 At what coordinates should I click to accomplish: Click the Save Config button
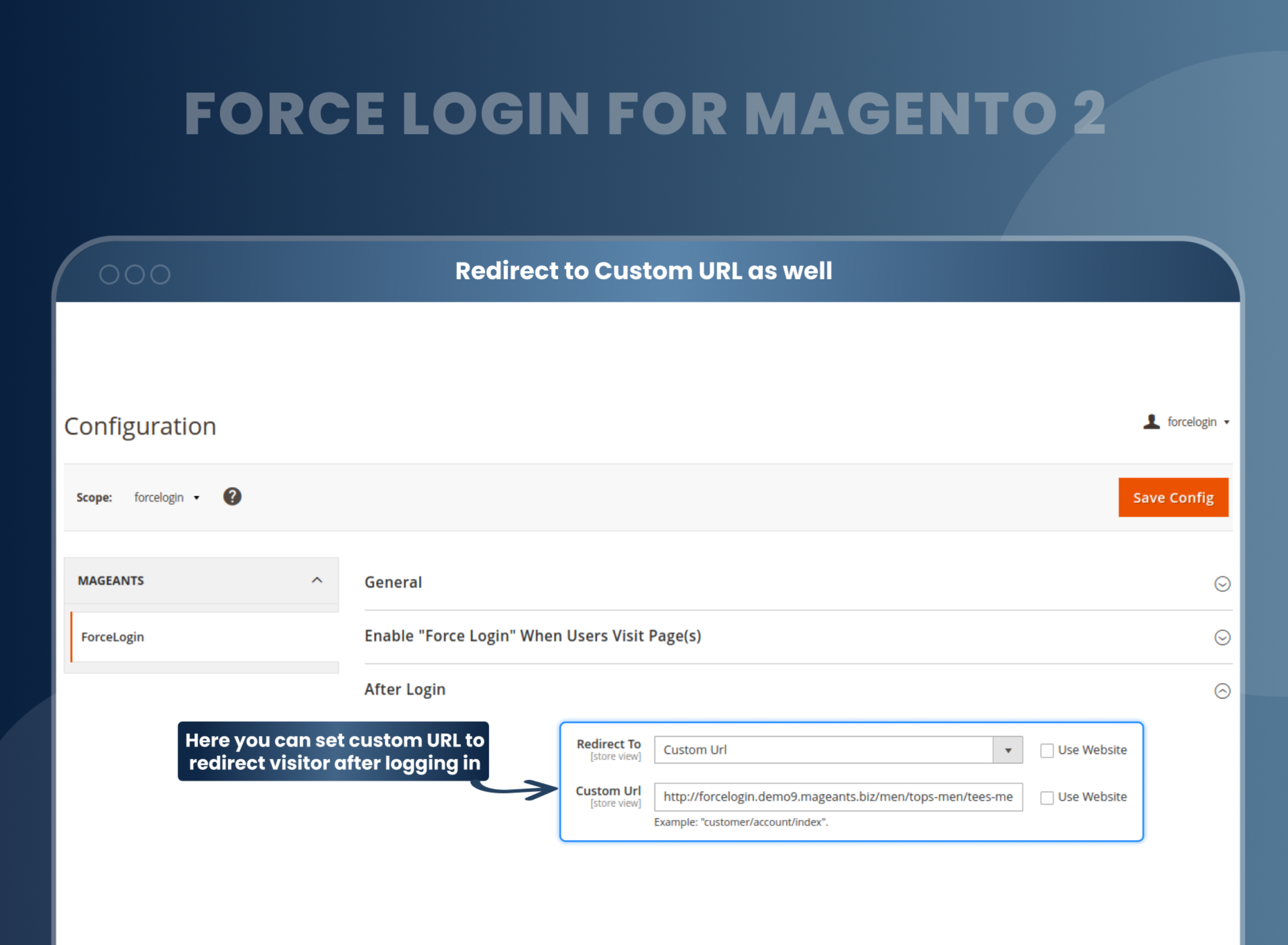click(x=1173, y=497)
